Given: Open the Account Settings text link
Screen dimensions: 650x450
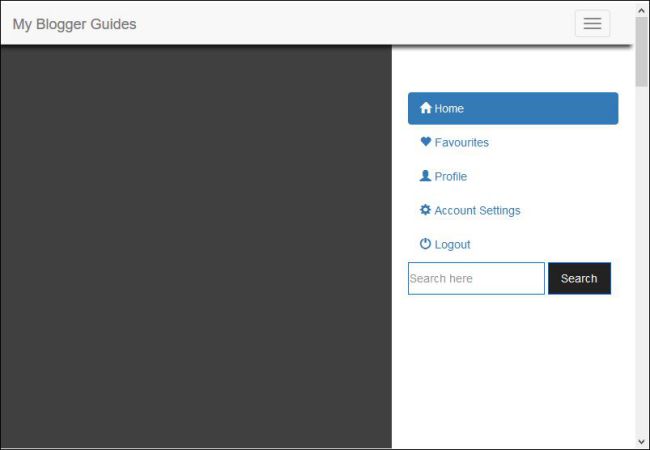Looking at the screenshot, I should [x=477, y=211].
